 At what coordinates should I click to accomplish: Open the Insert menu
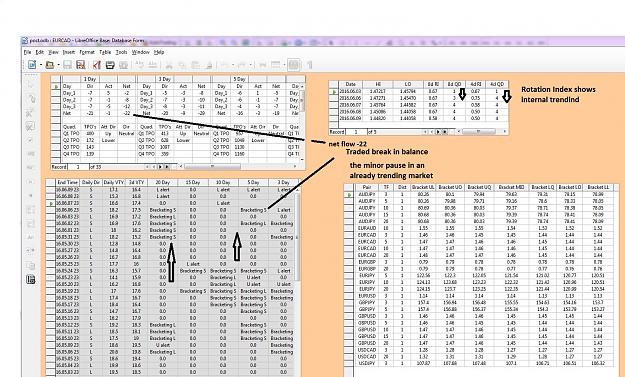pyautogui.click(x=69, y=52)
